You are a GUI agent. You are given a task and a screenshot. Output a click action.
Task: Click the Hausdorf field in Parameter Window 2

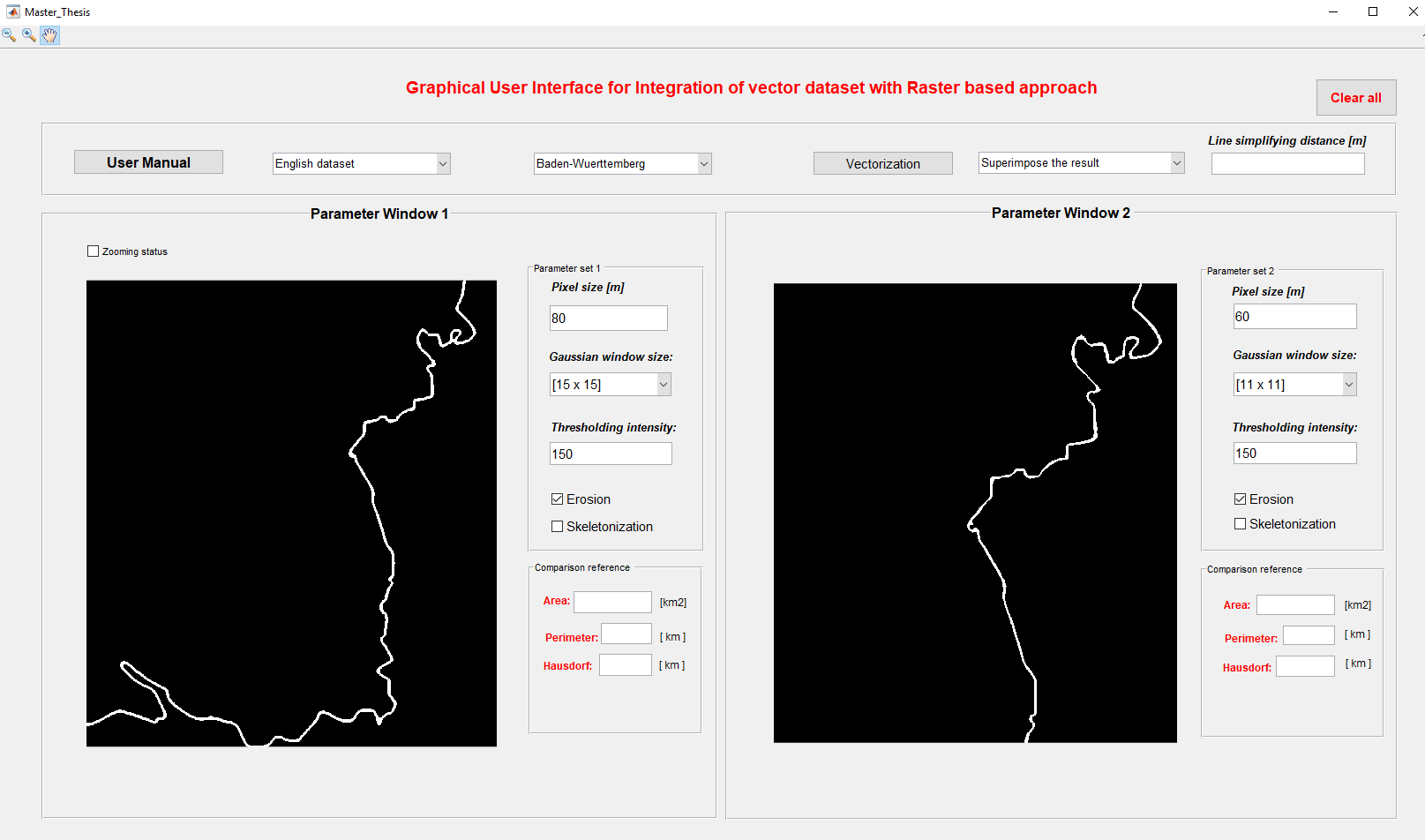[1305, 666]
